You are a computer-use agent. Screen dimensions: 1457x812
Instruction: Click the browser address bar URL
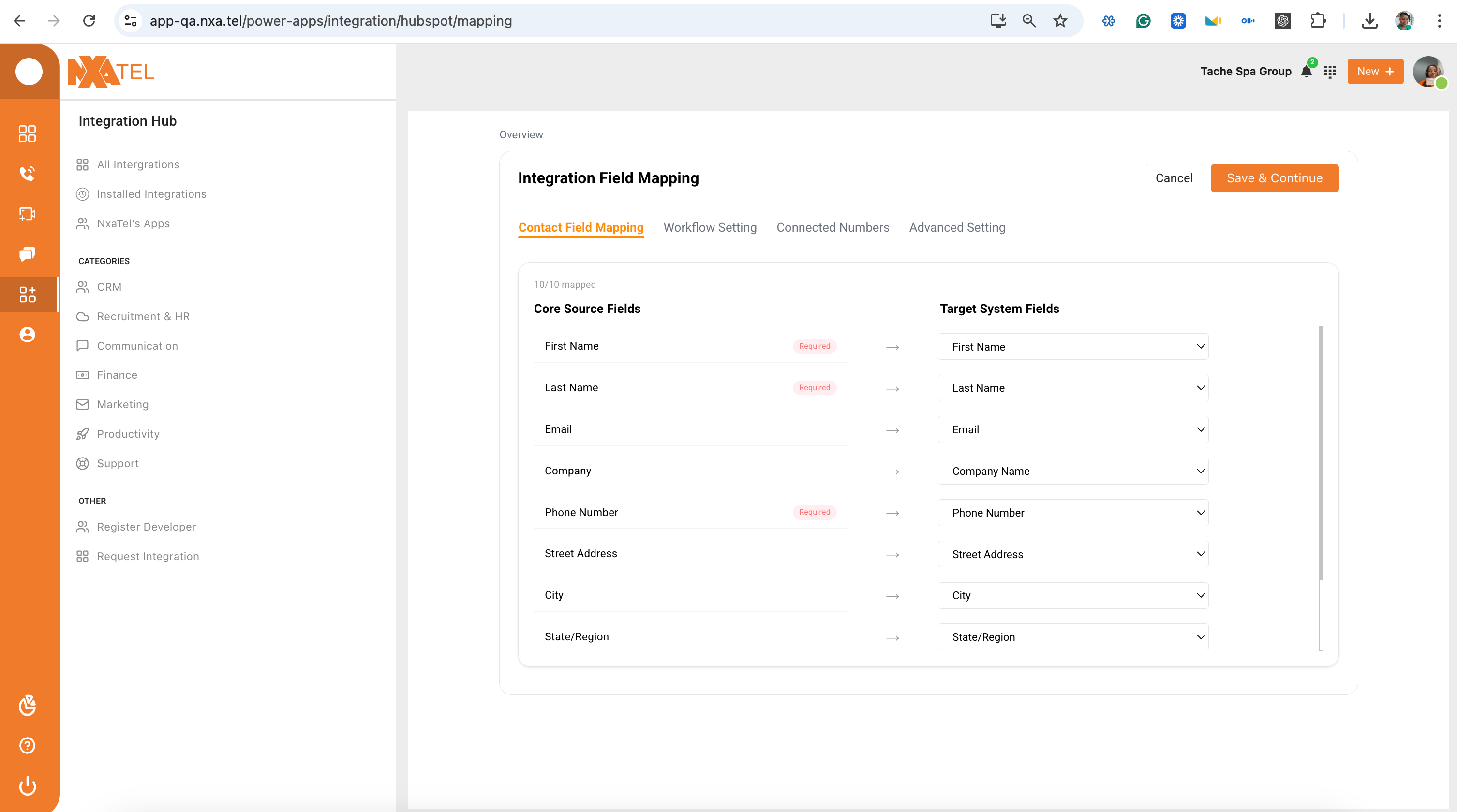(330, 21)
